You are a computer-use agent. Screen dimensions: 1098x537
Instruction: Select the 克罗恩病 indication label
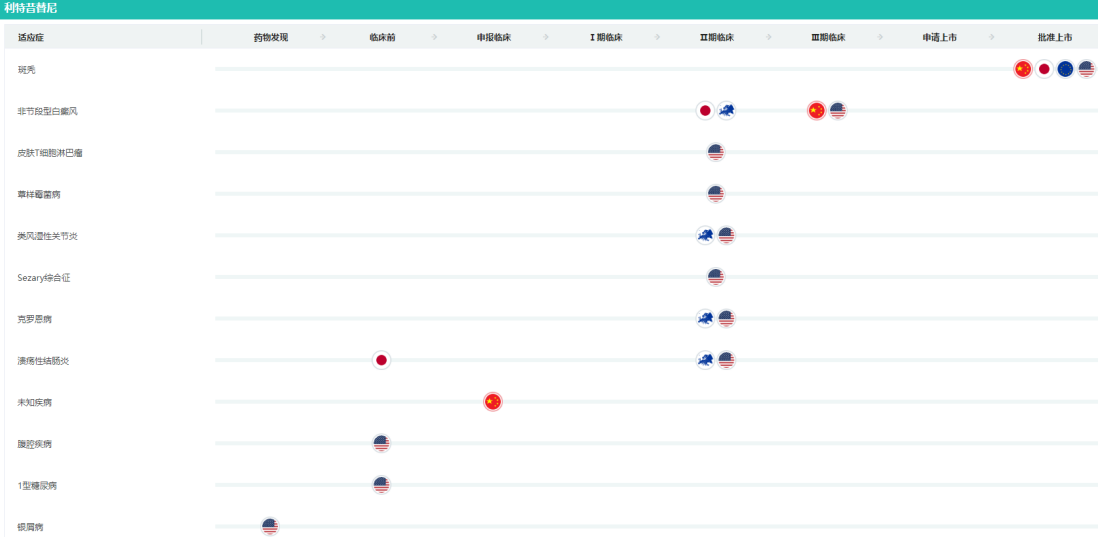[x=35, y=319]
